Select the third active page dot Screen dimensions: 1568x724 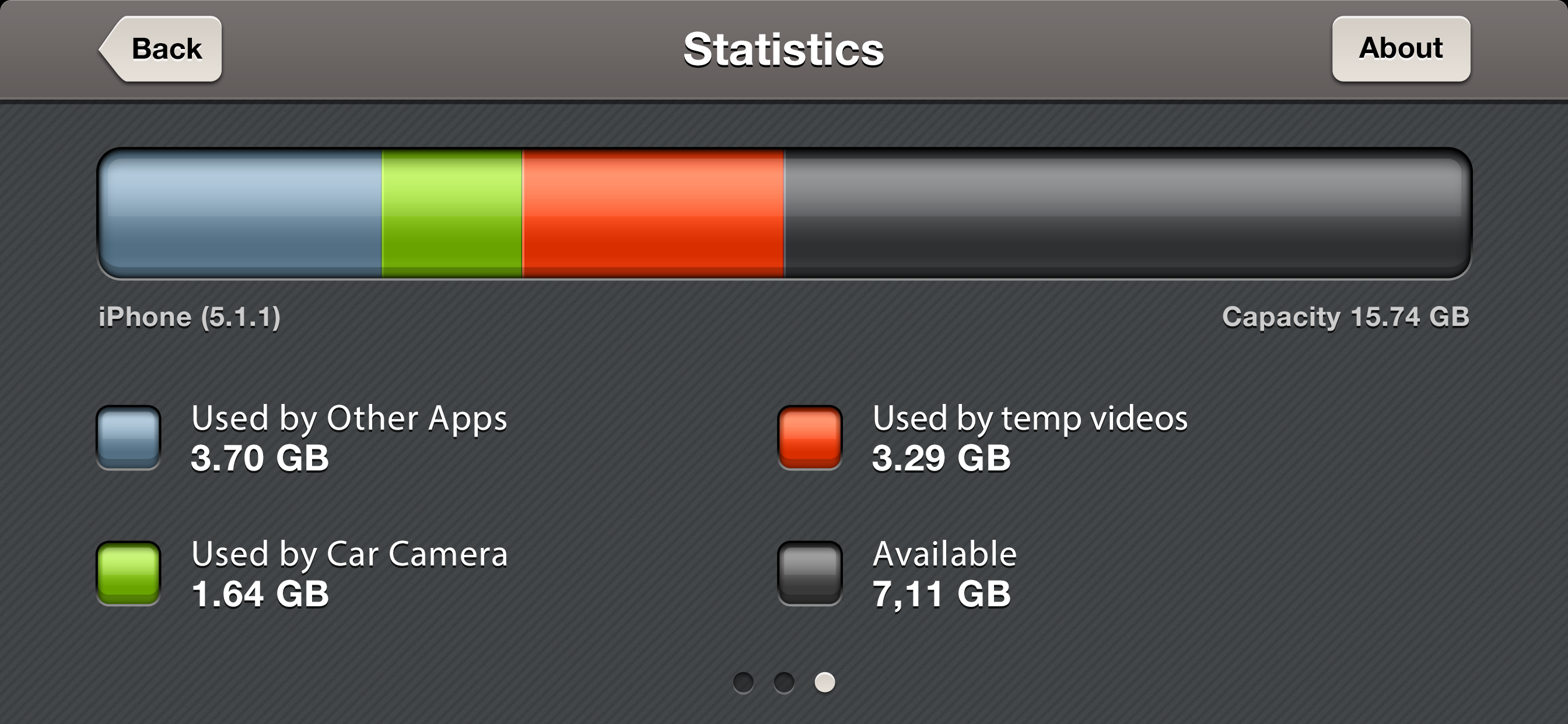tap(825, 682)
